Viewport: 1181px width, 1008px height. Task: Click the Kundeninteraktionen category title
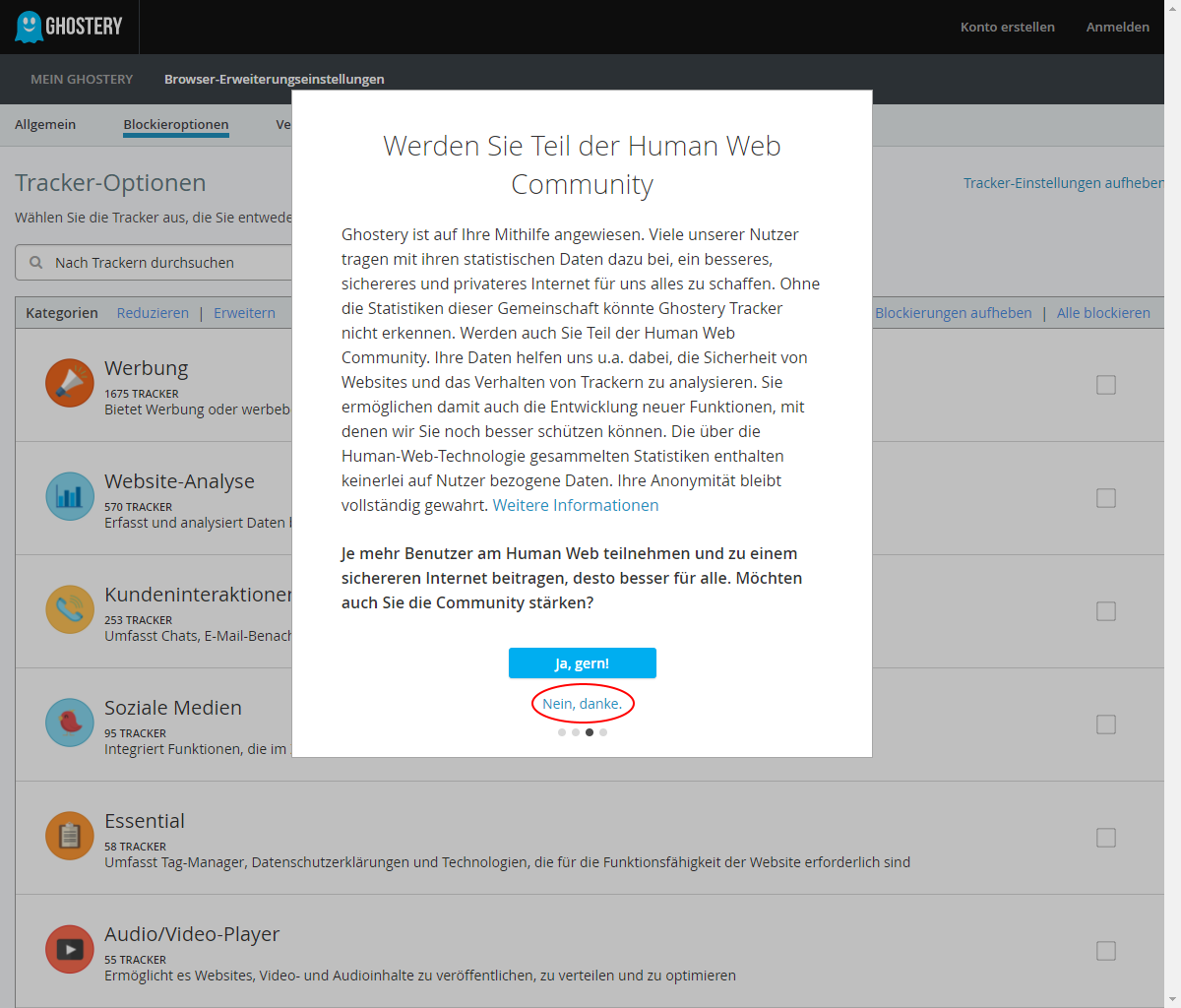point(199,595)
